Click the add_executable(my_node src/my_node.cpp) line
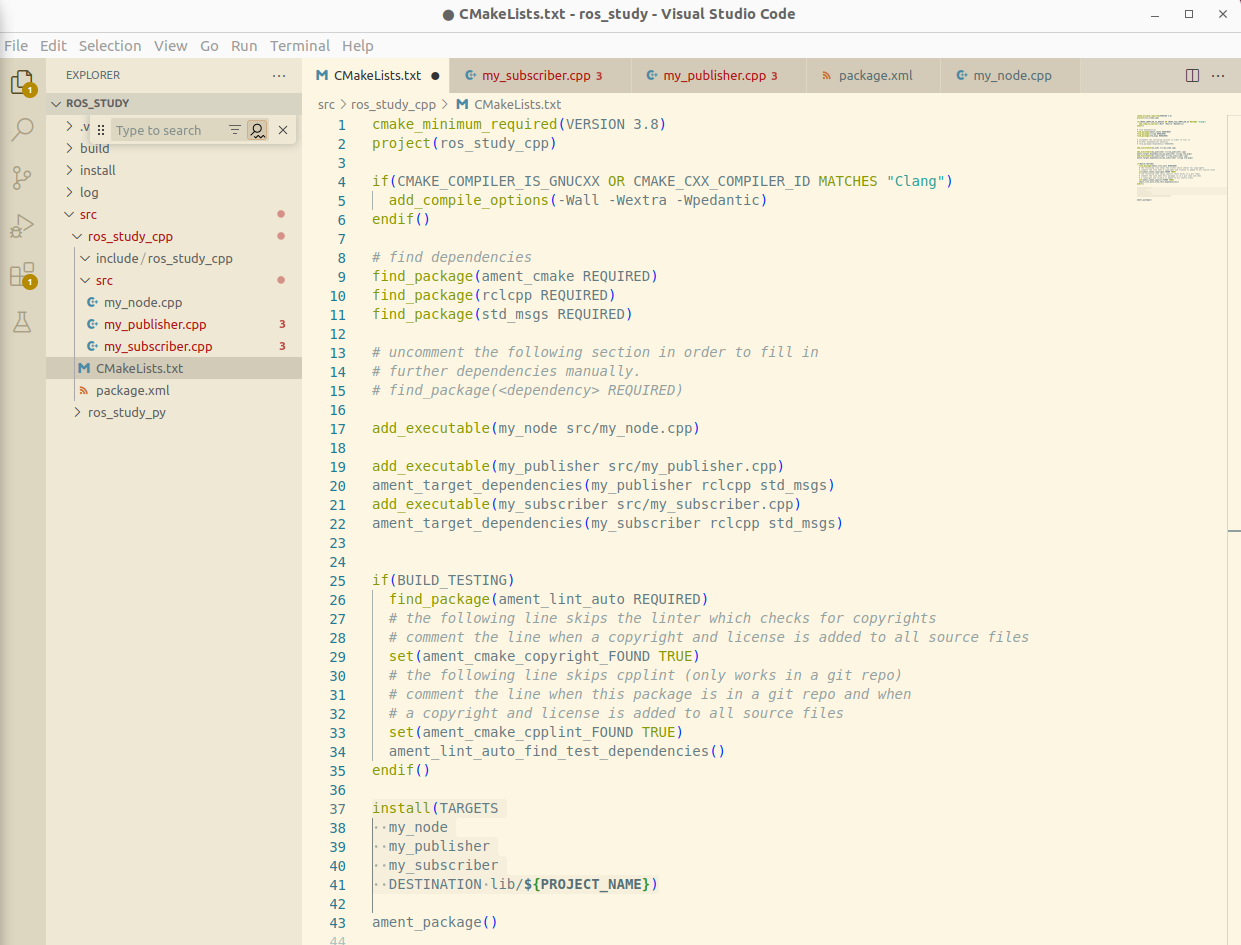The image size is (1241, 945). pos(536,428)
